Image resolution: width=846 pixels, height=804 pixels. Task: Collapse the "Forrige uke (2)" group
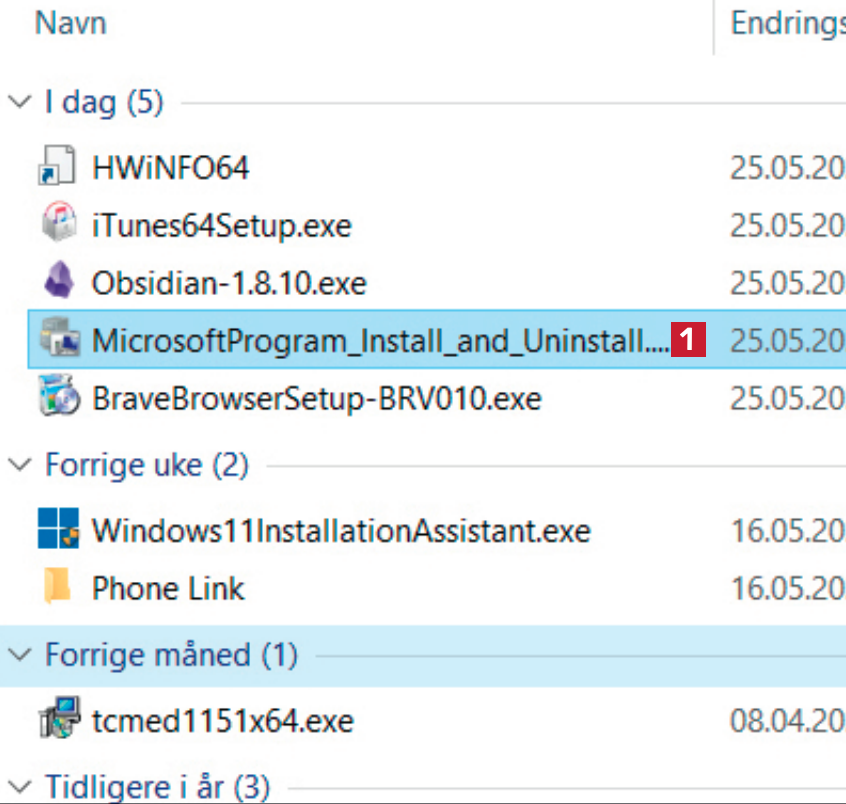(x=19, y=465)
